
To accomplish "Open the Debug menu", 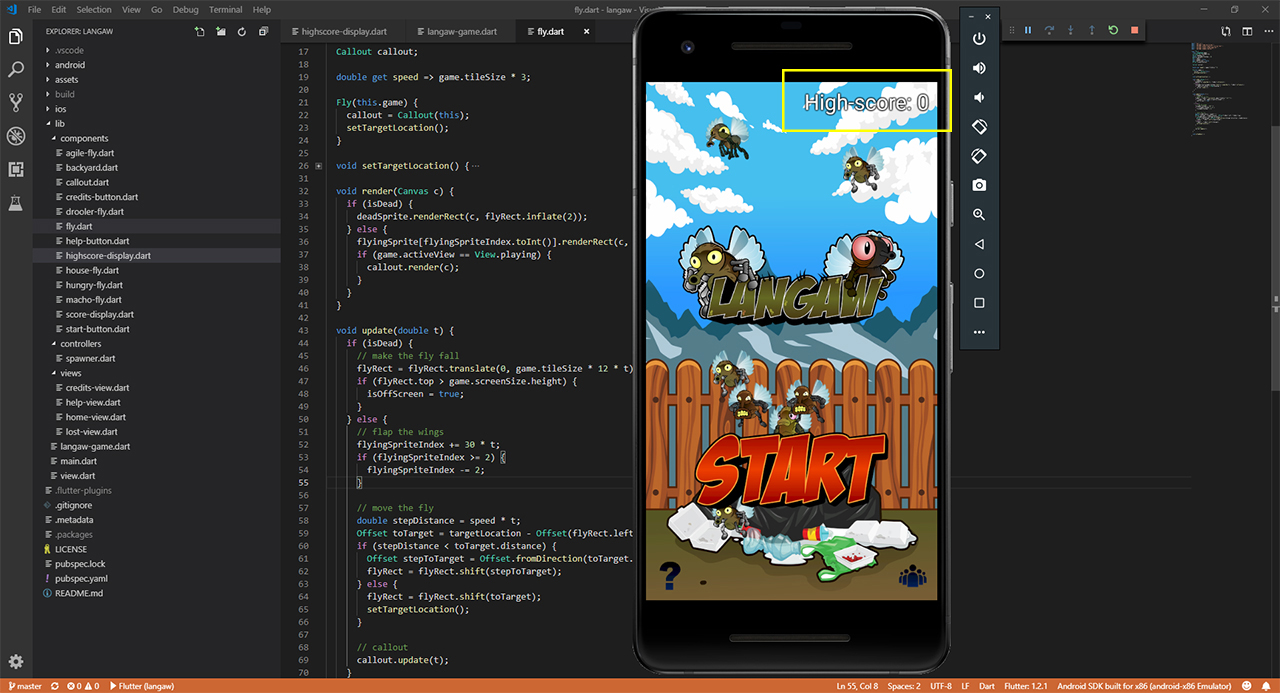I will pos(186,10).
